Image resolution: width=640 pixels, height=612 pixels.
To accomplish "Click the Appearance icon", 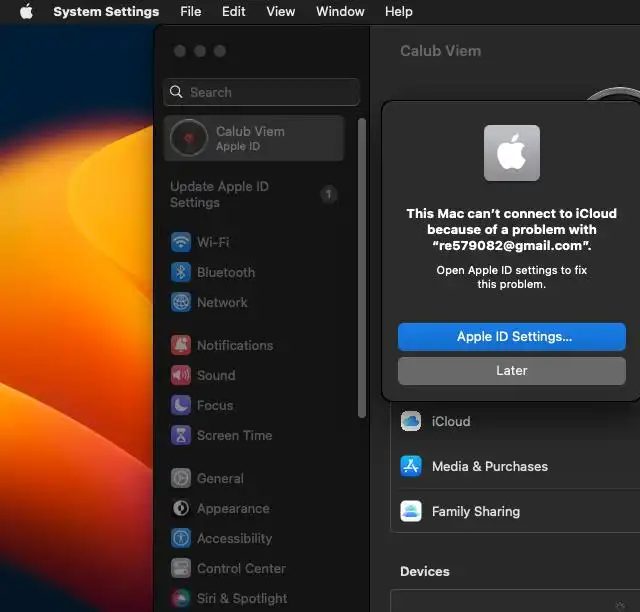I will click(x=181, y=509).
